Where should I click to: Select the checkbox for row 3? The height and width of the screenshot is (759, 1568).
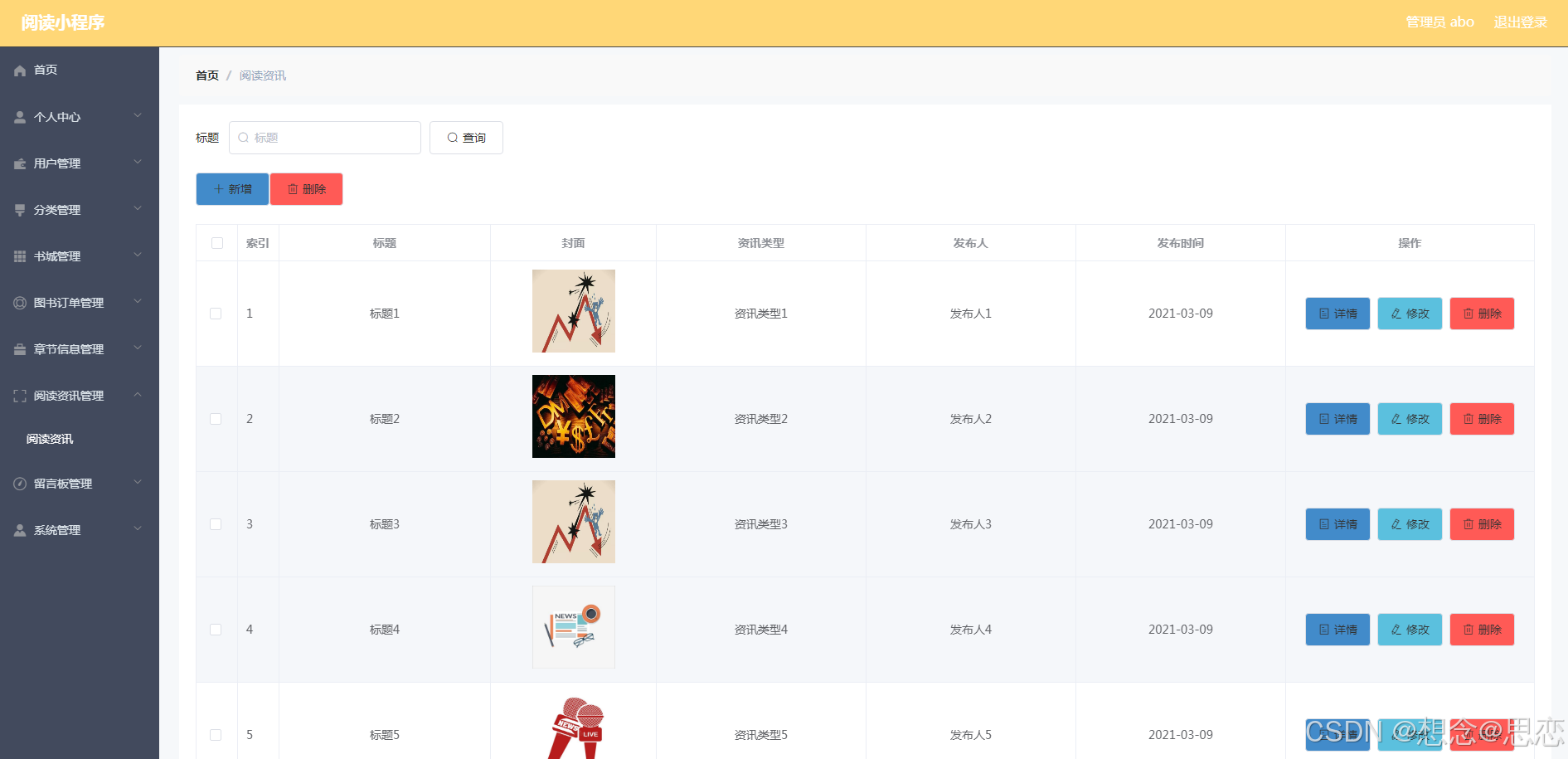(x=216, y=524)
